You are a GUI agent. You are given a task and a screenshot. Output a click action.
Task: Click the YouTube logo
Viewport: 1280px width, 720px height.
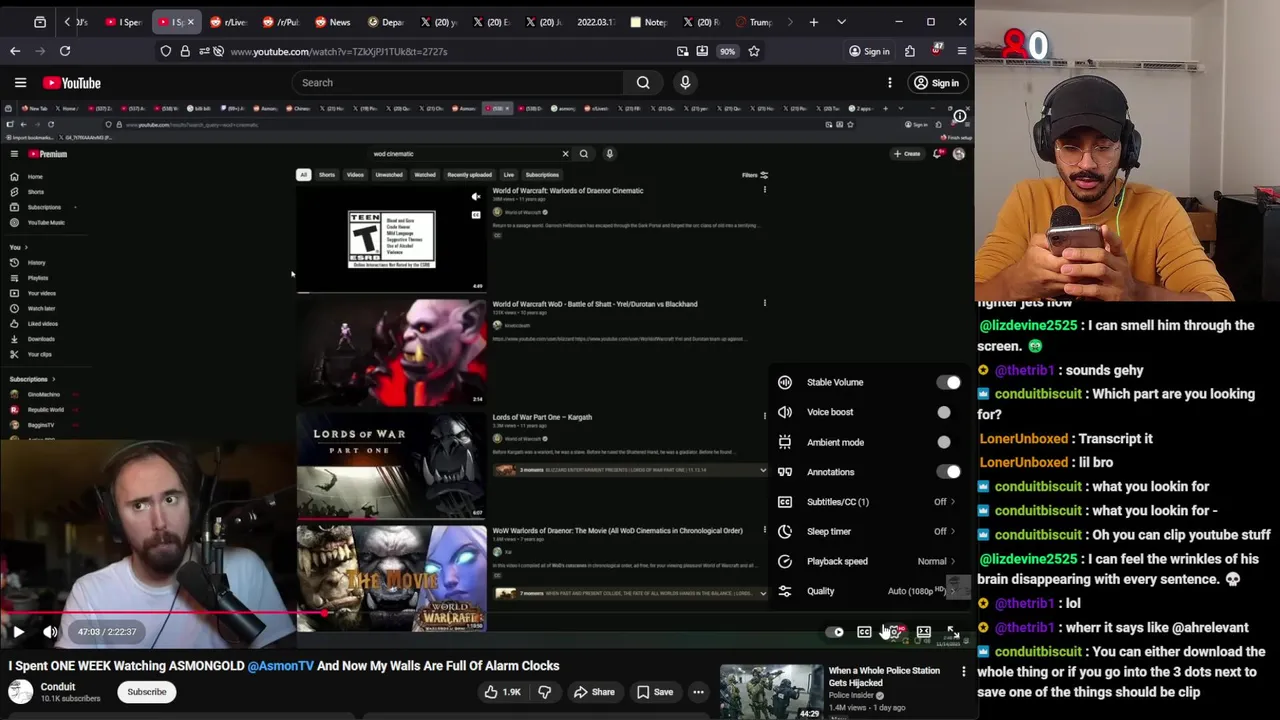pyautogui.click(x=72, y=83)
